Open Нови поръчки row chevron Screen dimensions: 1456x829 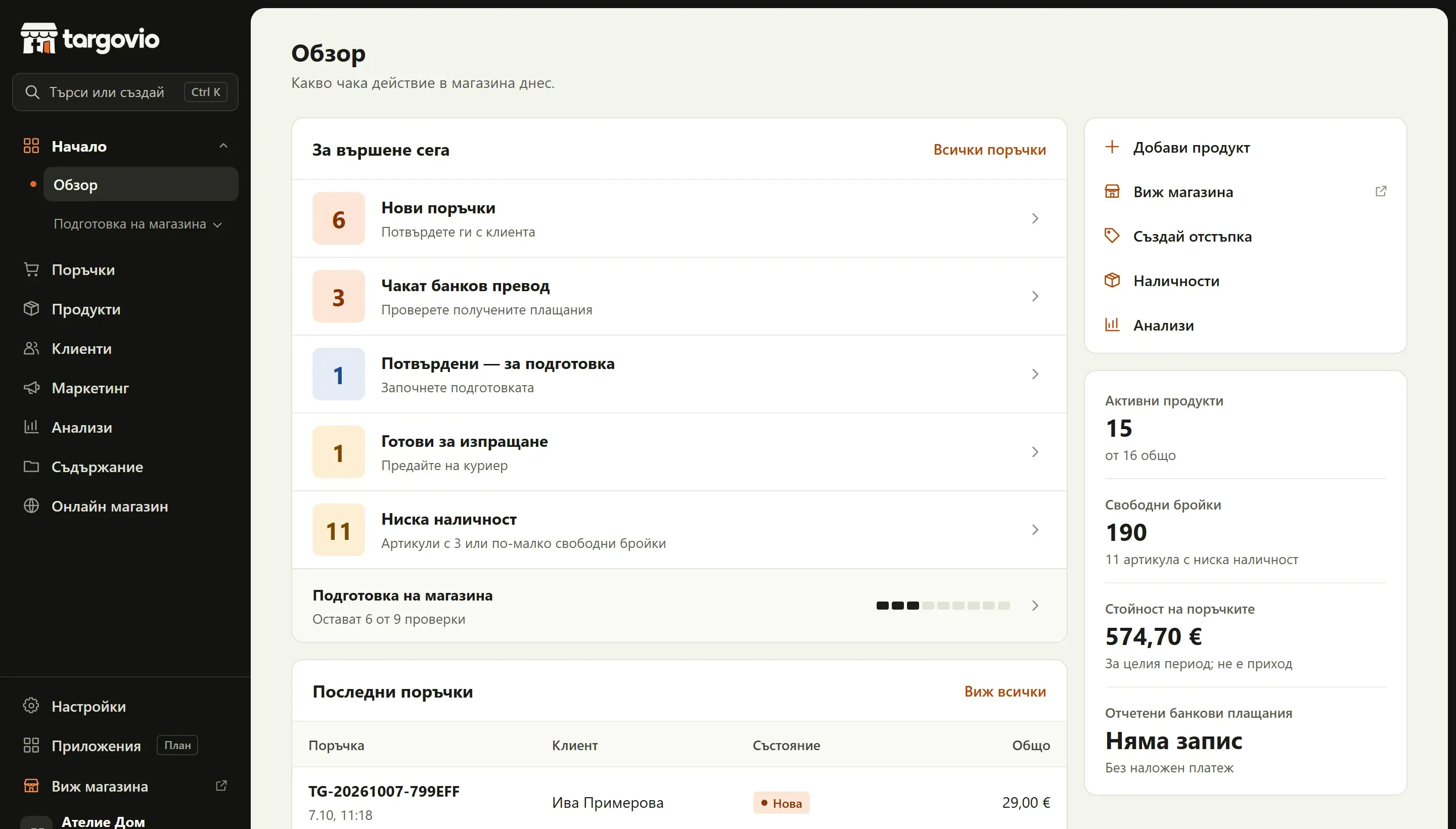pos(1035,219)
